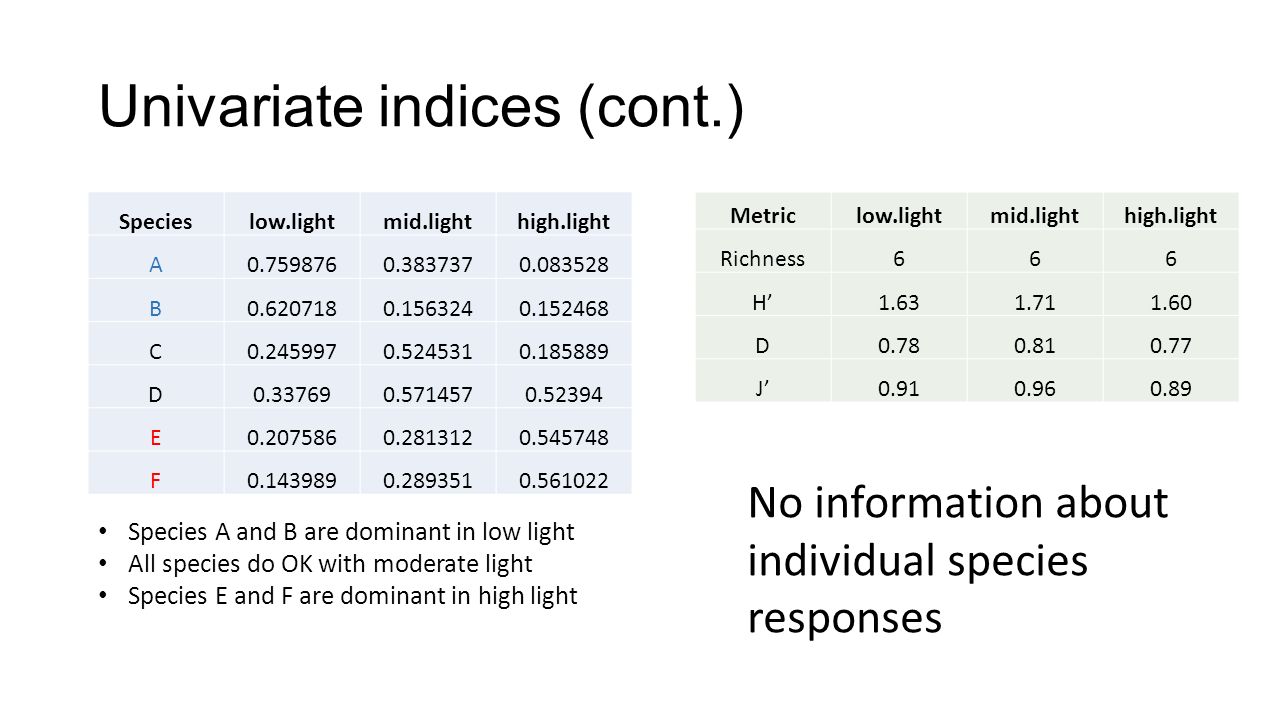Click the Metric column header
1280x720 pixels.
coord(763,215)
